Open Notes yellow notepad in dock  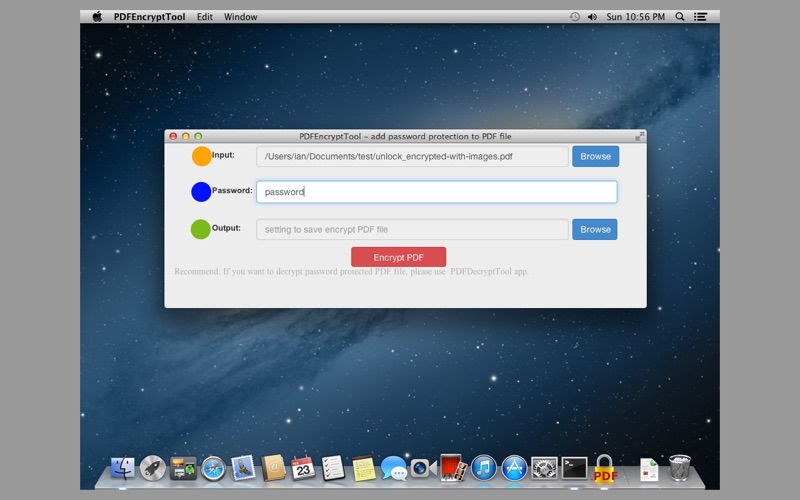coord(364,468)
